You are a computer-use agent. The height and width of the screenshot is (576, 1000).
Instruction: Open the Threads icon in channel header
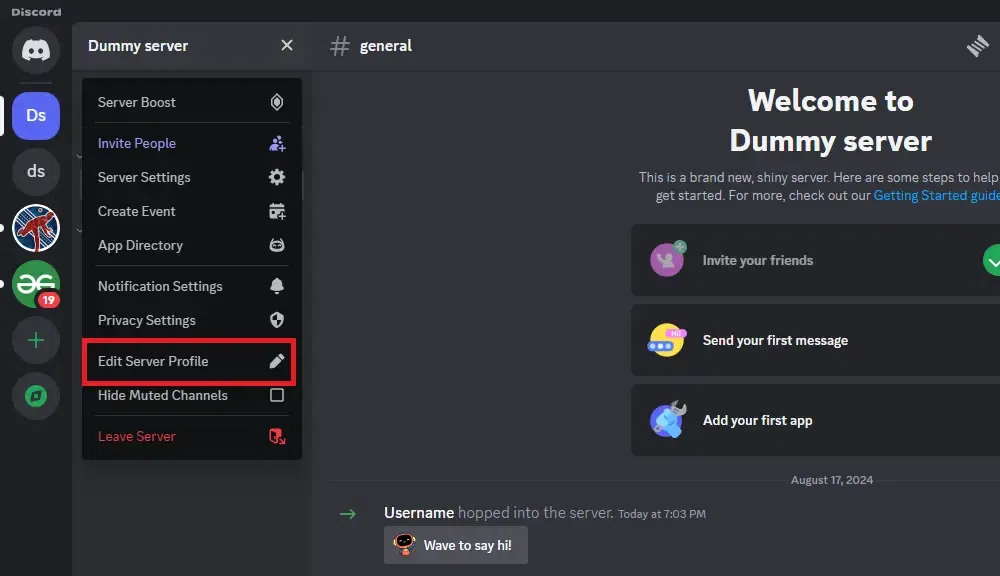pyautogui.click(x=977, y=46)
